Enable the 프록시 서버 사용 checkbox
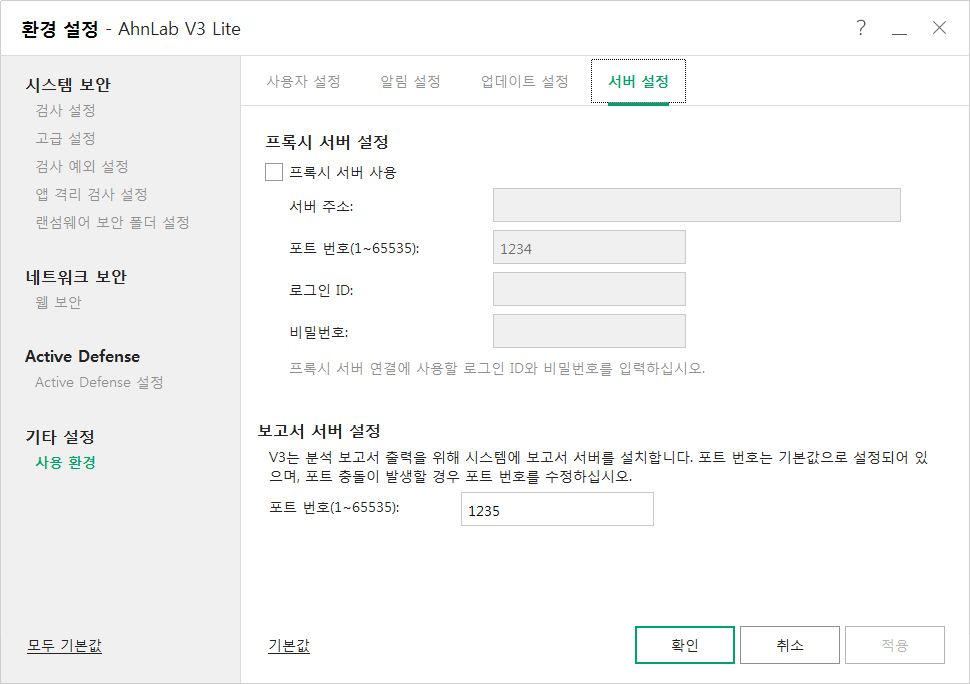Viewport: 970px width, 684px height. pos(274,172)
